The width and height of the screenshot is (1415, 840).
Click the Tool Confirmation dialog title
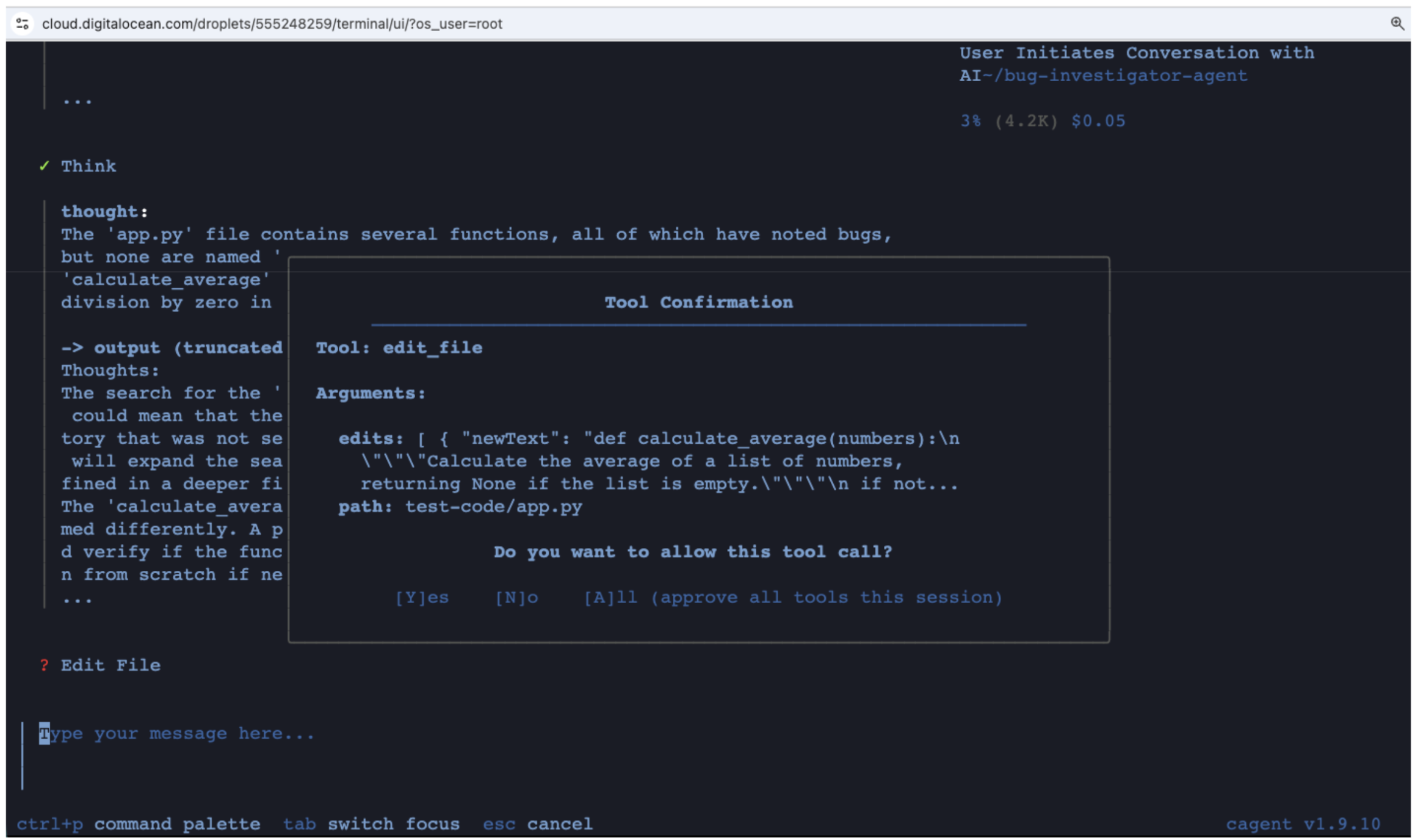point(698,302)
